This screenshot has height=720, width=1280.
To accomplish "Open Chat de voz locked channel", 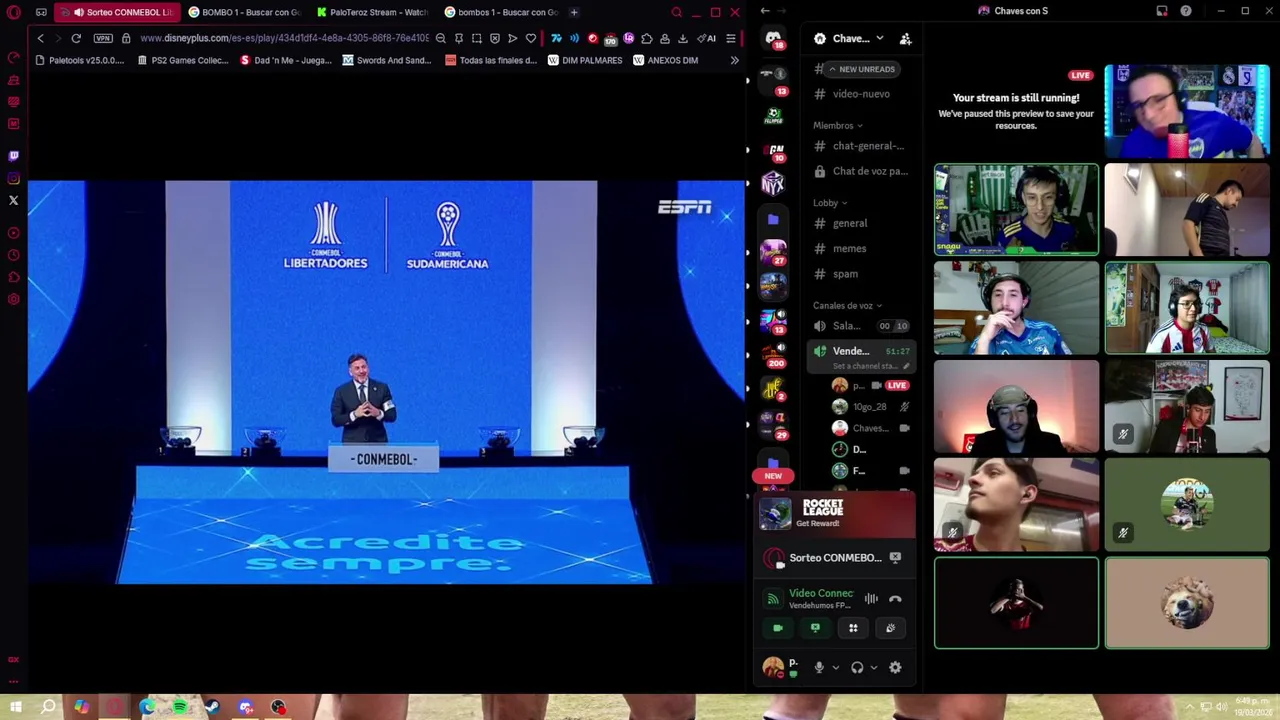I will (861, 171).
